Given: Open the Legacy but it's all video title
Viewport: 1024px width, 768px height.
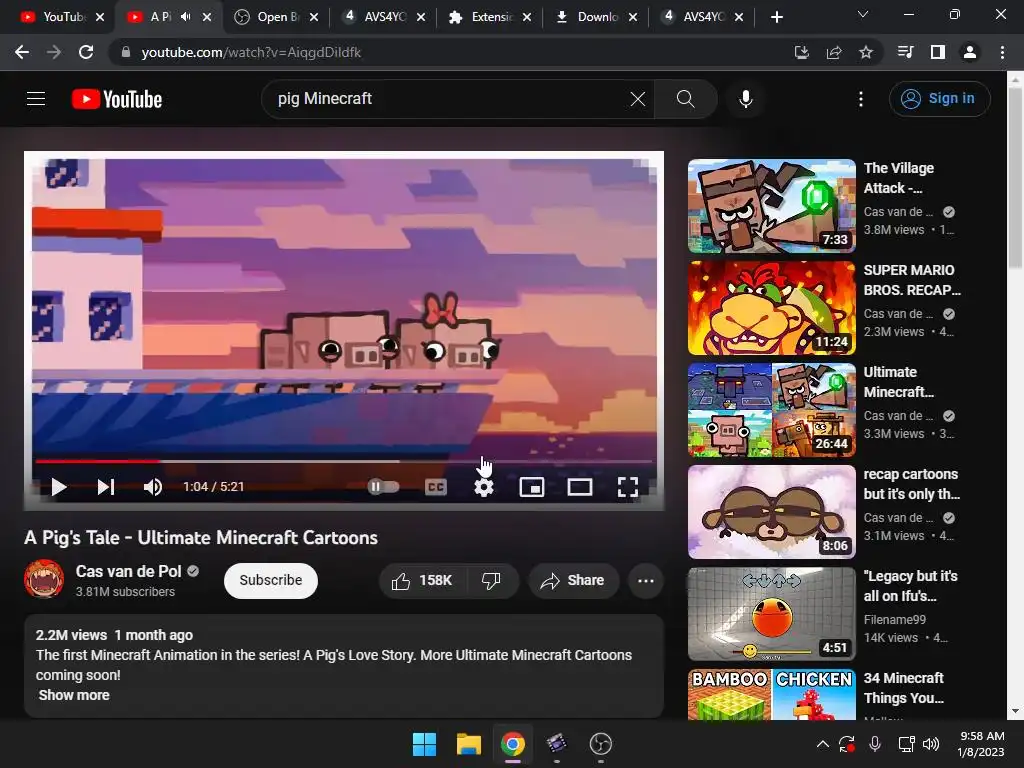Looking at the screenshot, I should point(910,586).
